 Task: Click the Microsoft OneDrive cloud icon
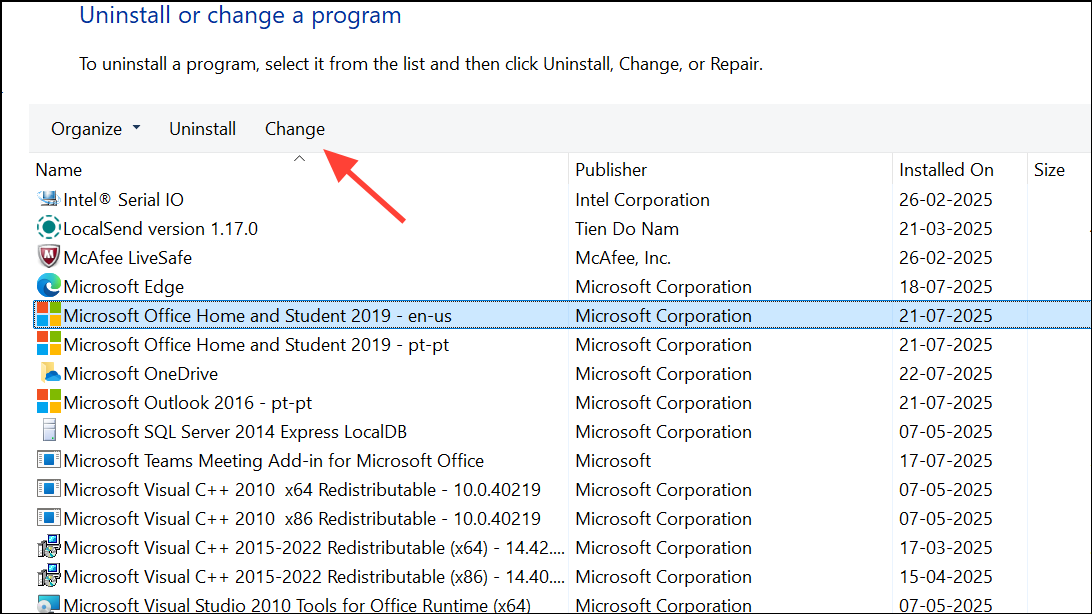pyautogui.click(x=48, y=373)
